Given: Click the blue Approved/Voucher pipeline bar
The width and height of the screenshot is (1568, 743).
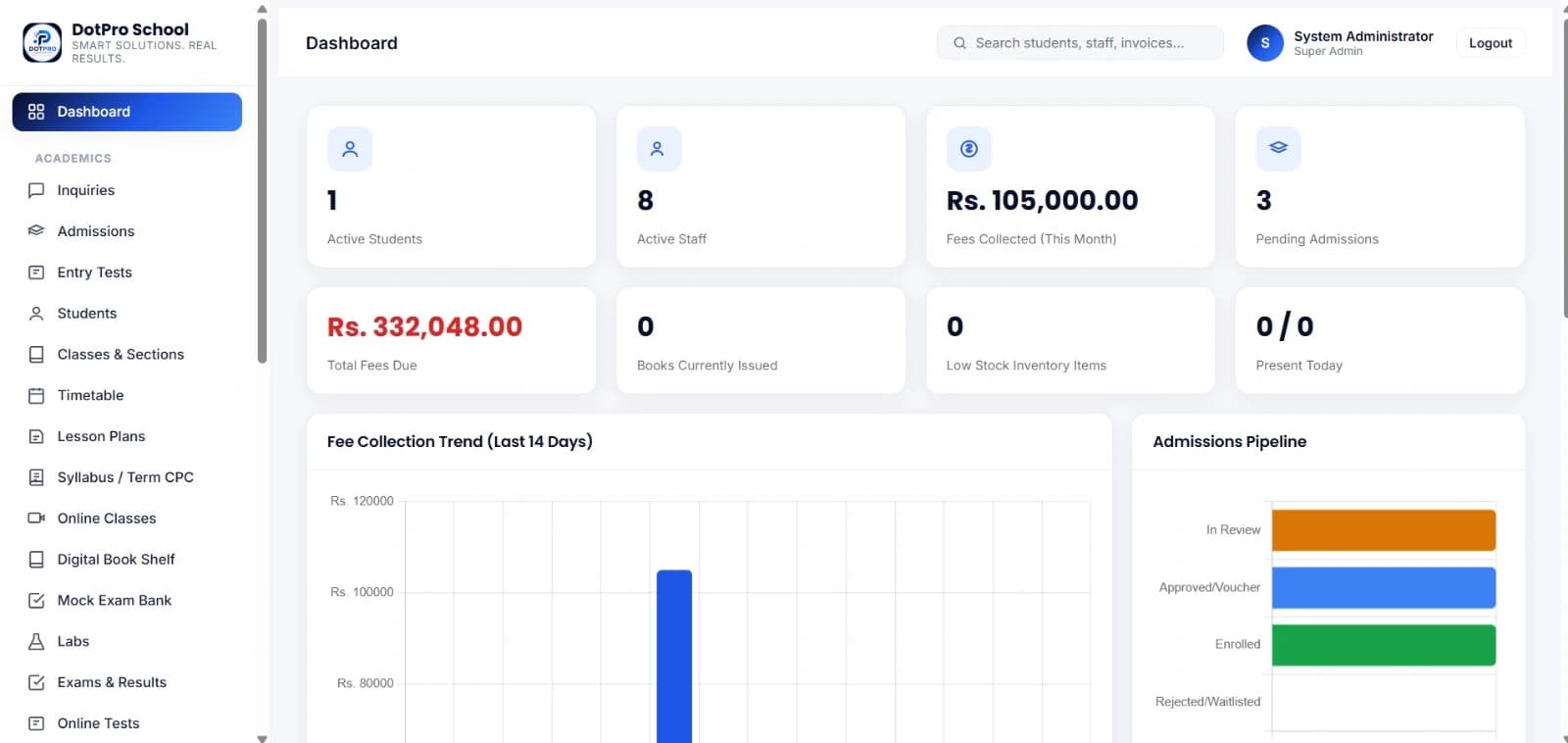Looking at the screenshot, I should [1384, 588].
